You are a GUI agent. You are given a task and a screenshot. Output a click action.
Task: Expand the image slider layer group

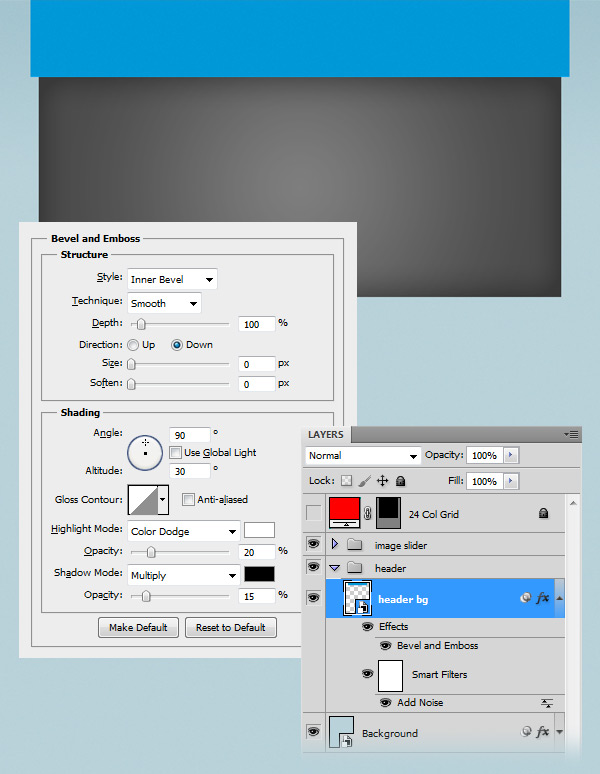tap(335, 544)
